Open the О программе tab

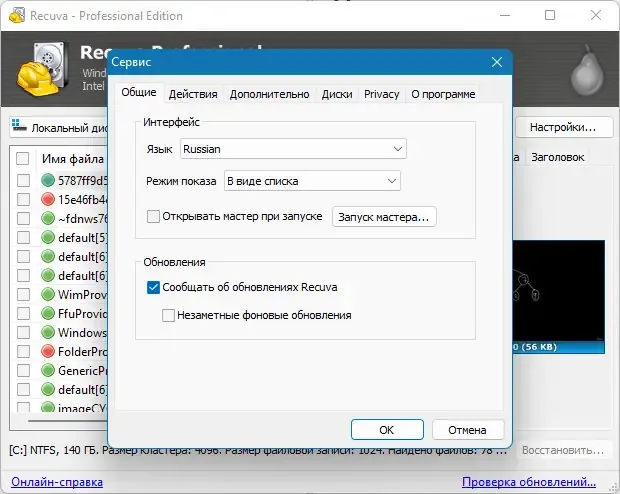point(443,95)
